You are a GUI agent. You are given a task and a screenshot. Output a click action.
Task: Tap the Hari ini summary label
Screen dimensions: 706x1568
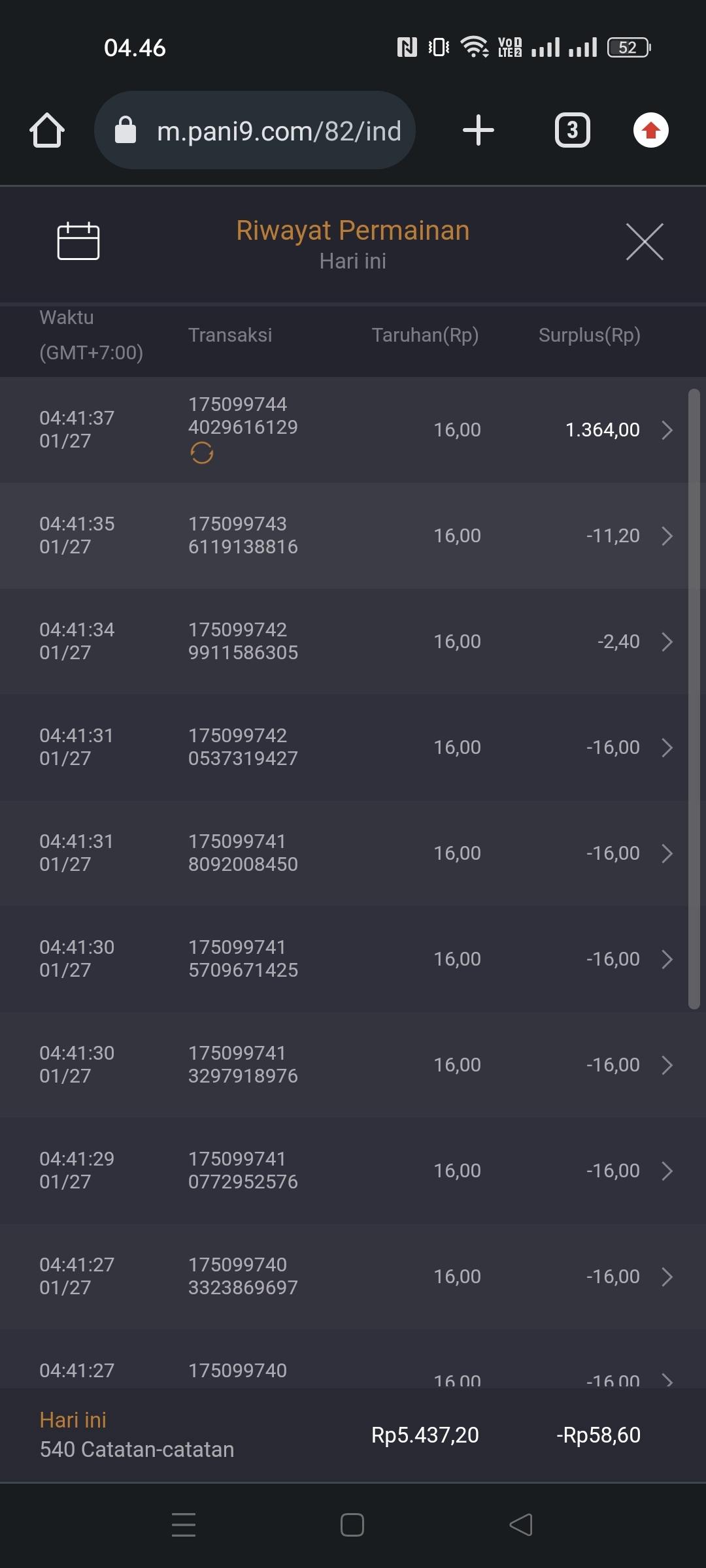pyautogui.click(x=73, y=1420)
